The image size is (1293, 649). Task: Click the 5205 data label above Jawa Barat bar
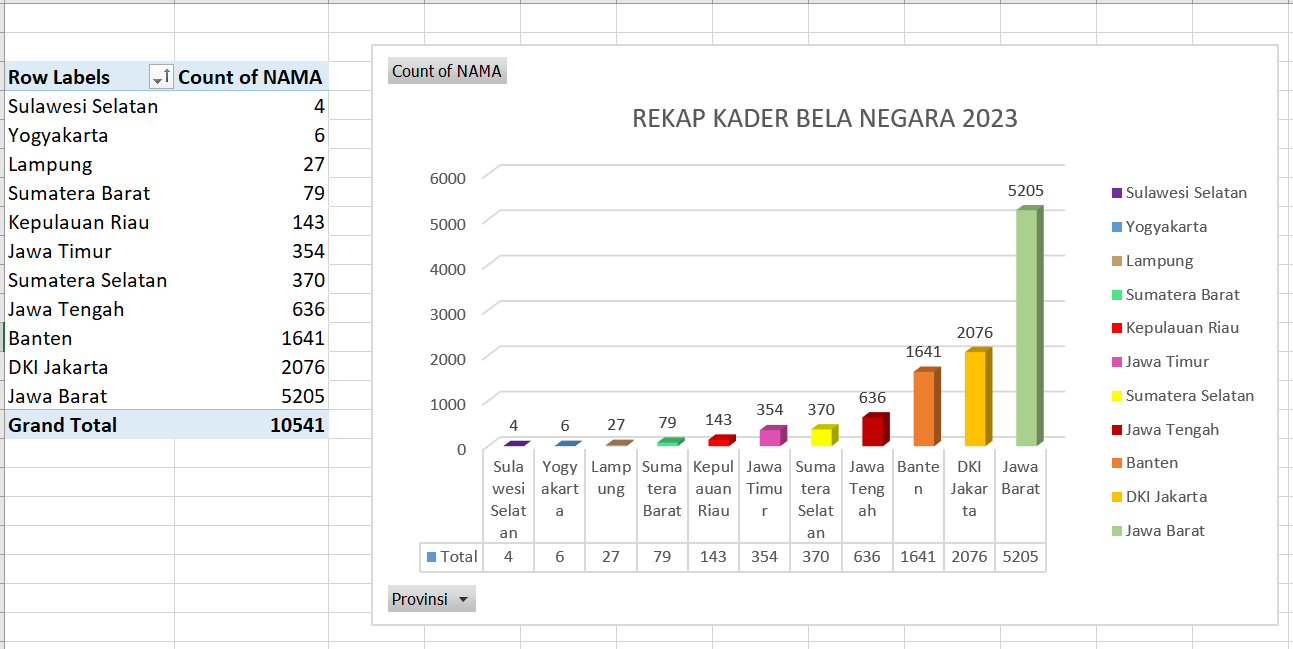(x=1026, y=190)
